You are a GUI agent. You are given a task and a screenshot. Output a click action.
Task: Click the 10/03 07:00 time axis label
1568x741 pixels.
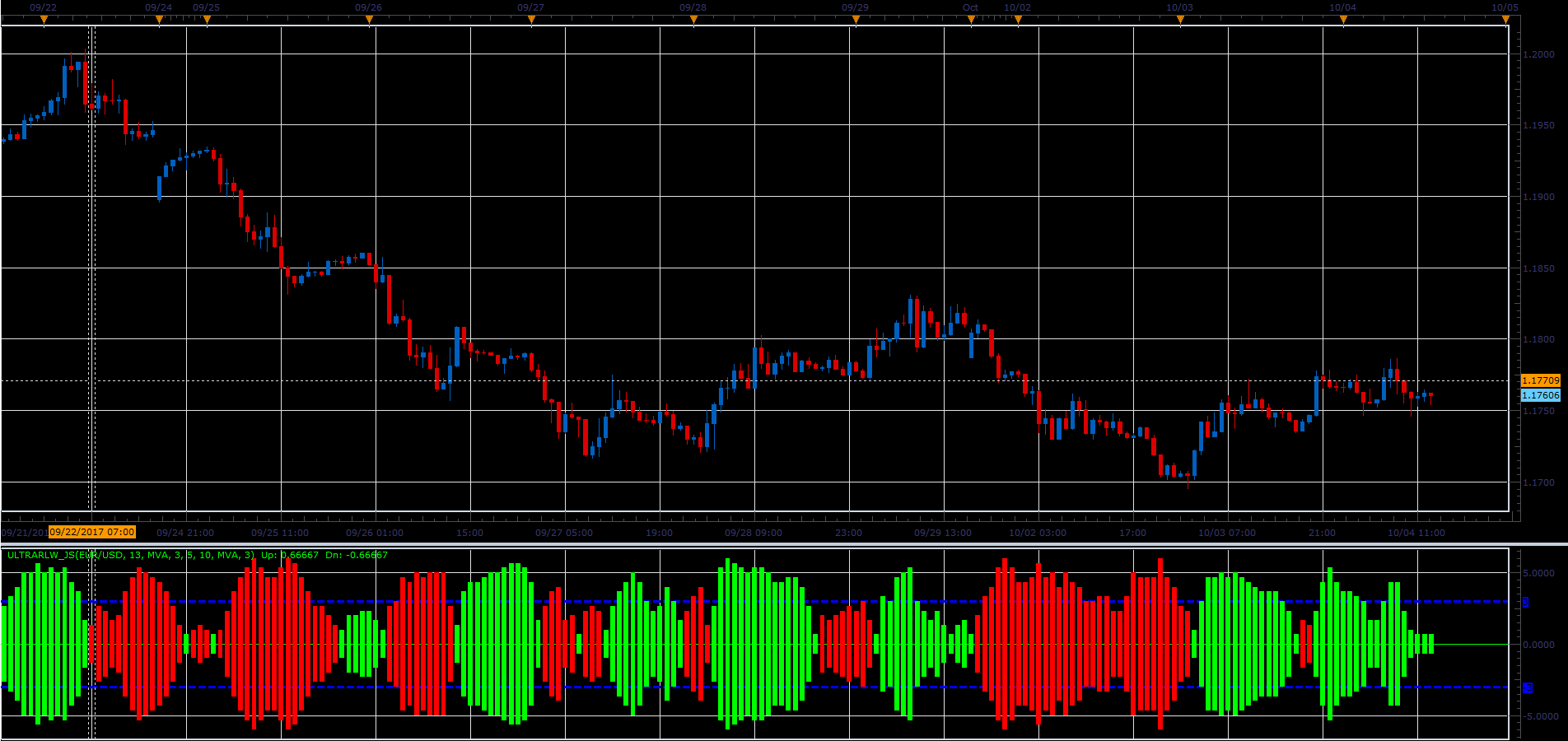(x=1227, y=533)
